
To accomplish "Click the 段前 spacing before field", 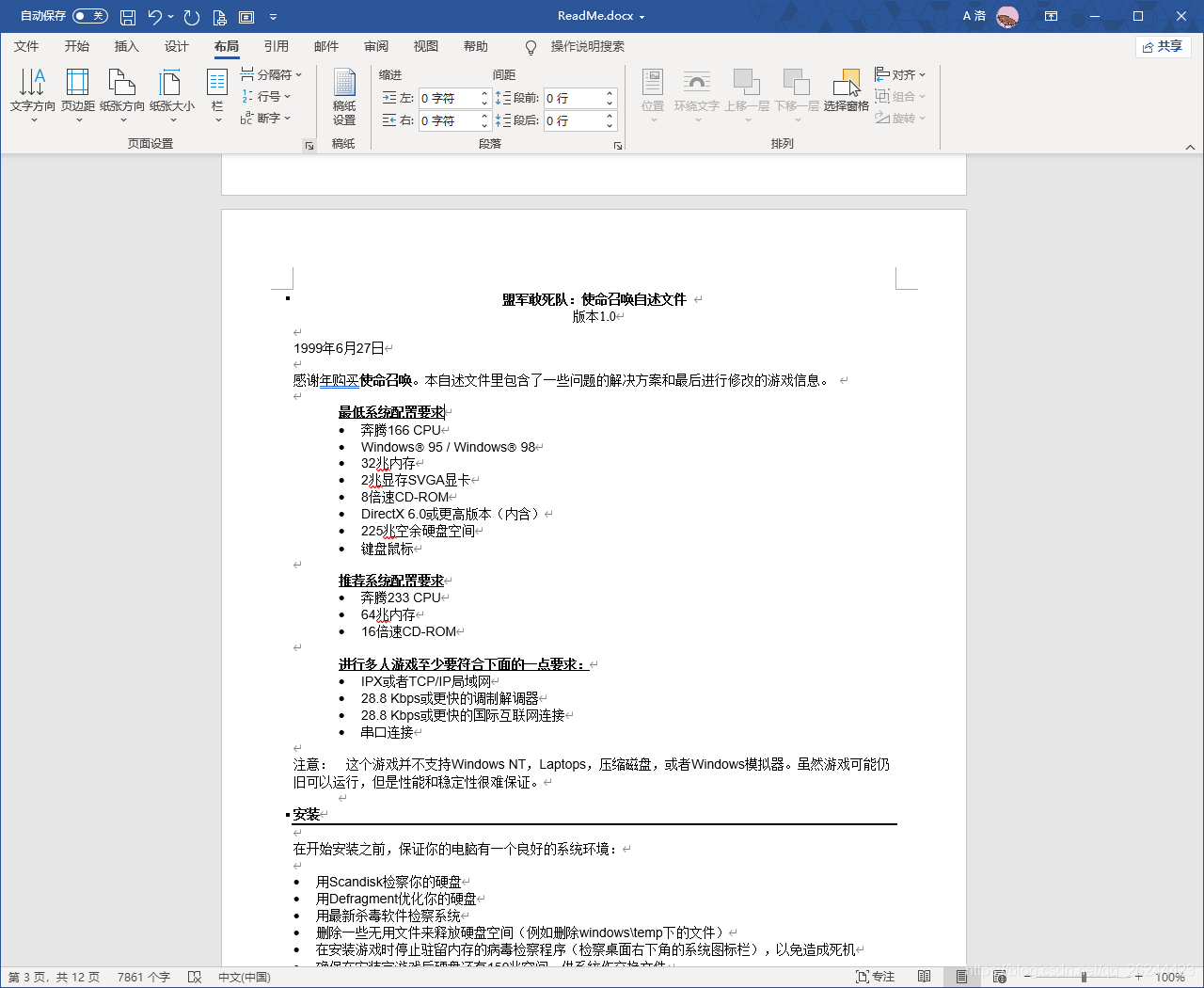I will [574, 98].
